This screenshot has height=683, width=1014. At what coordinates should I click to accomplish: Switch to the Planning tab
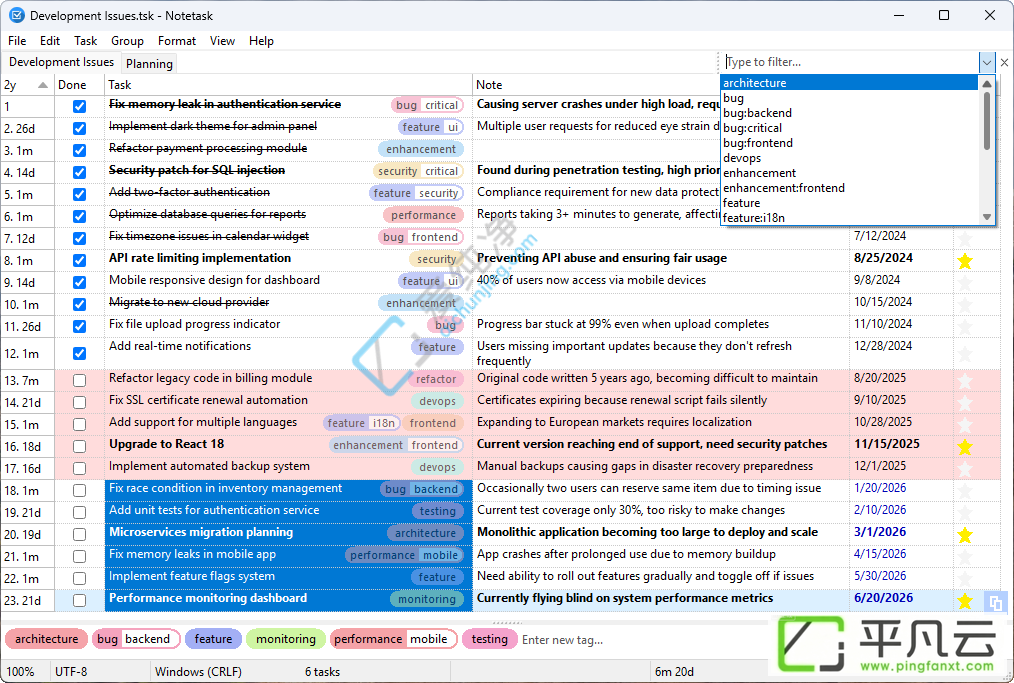[149, 63]
